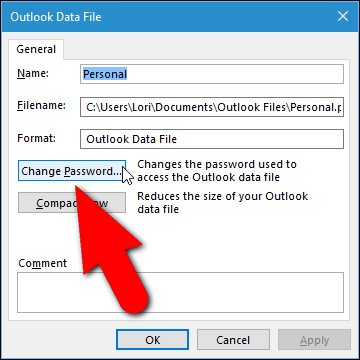
Task: Click the Outlook Data File title bar text
Action: pos(56,17)
